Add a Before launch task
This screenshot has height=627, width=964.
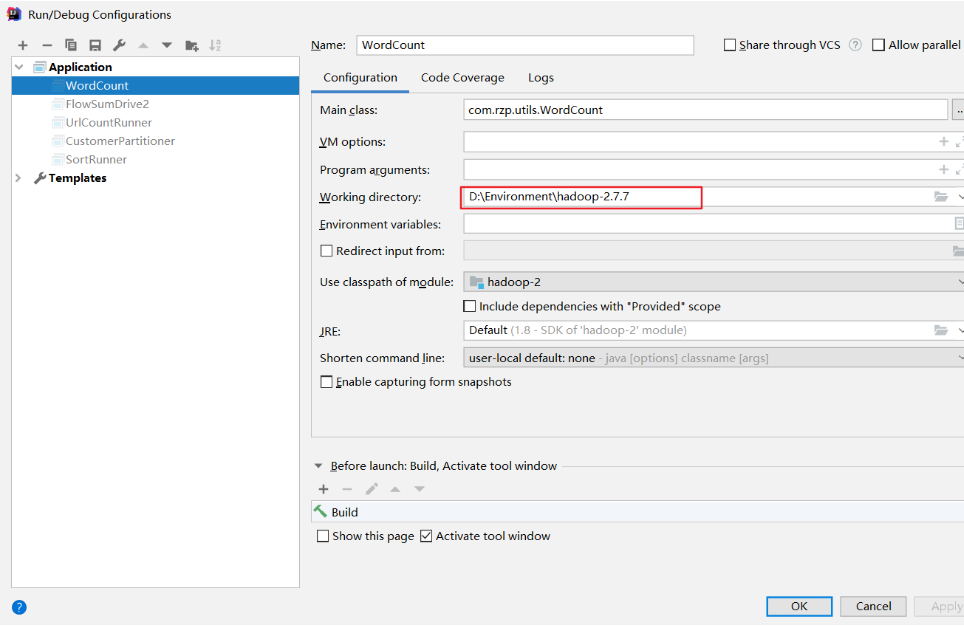click(x=323, y=489)
